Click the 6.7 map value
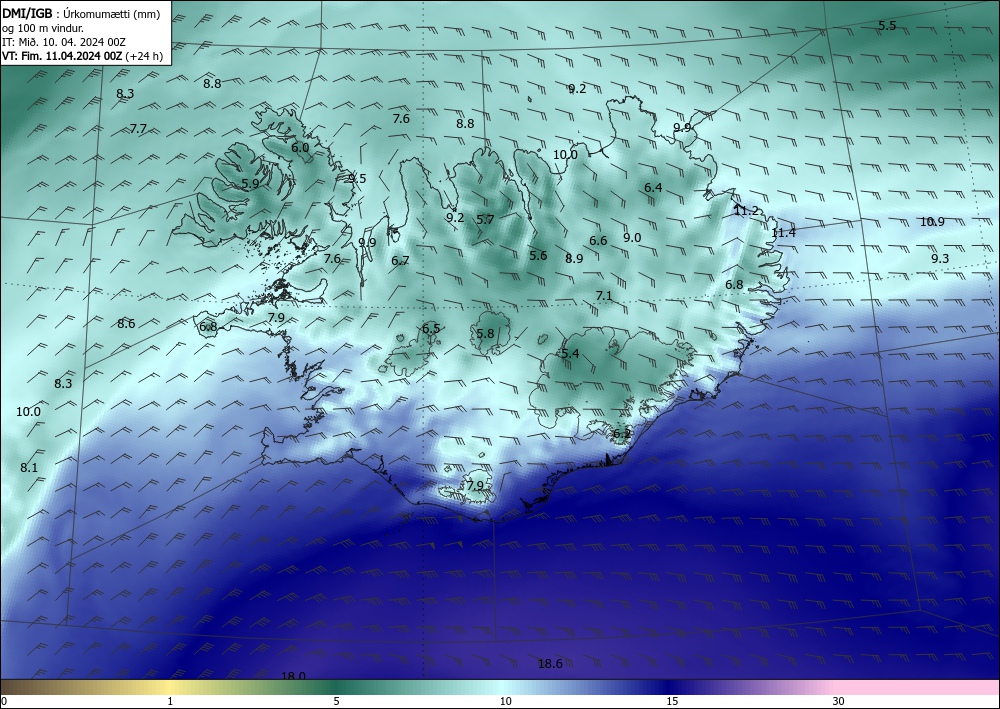The height and width of the screenshot is (709, 1000). point(401,260)
